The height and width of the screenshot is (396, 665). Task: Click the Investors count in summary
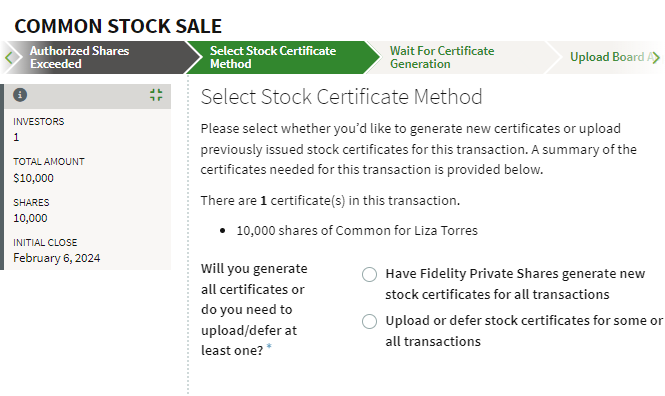tap(16, 137)
